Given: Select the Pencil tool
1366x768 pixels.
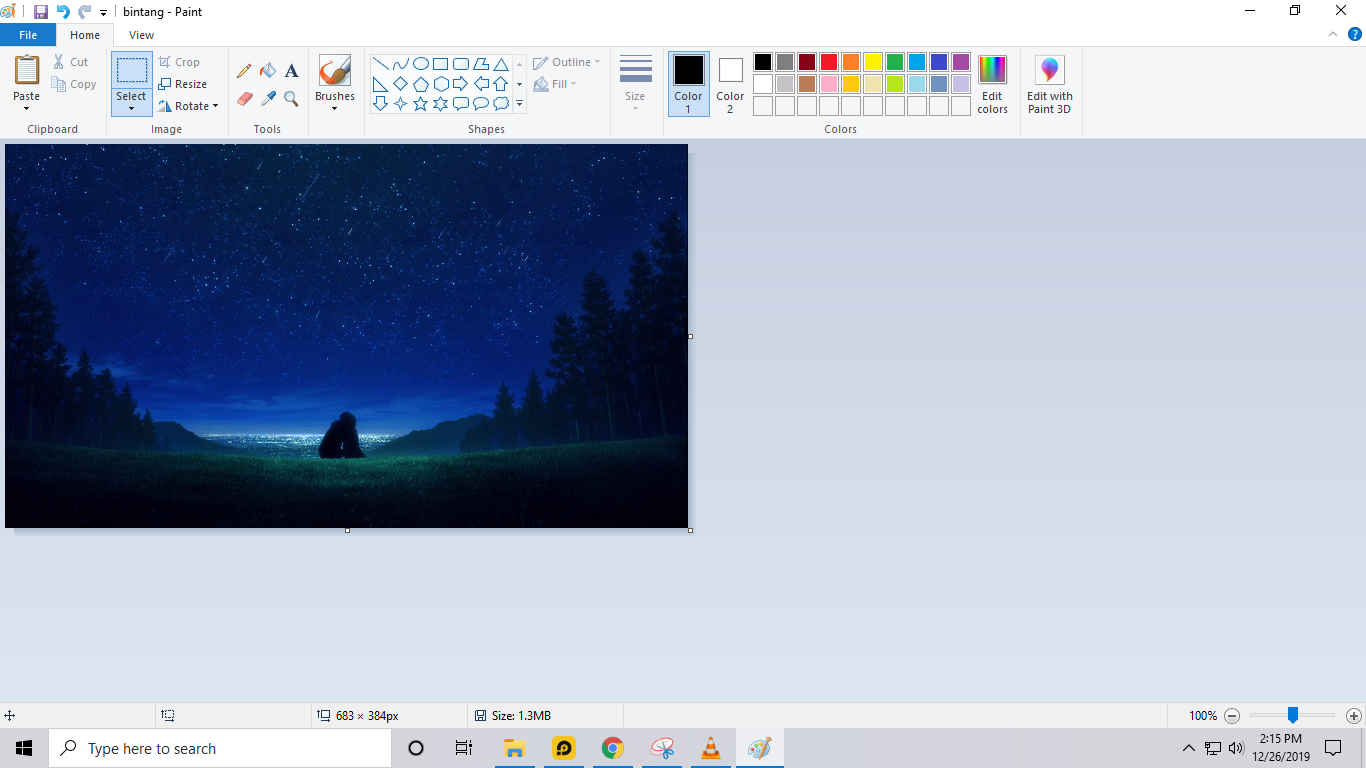Looking at the screenshot, I should [244, 71].
